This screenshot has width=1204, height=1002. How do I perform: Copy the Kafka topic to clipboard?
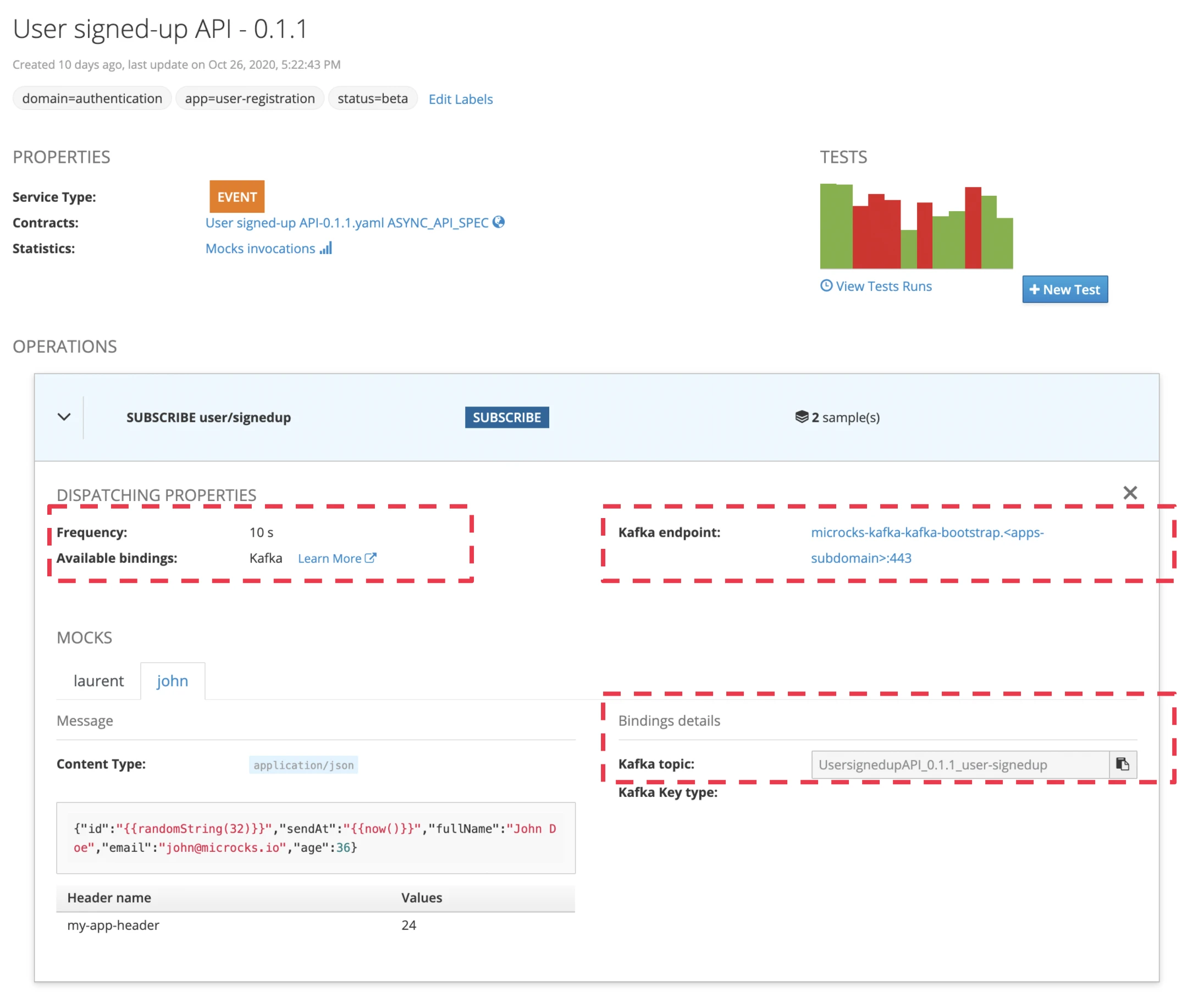[1122, 764]
